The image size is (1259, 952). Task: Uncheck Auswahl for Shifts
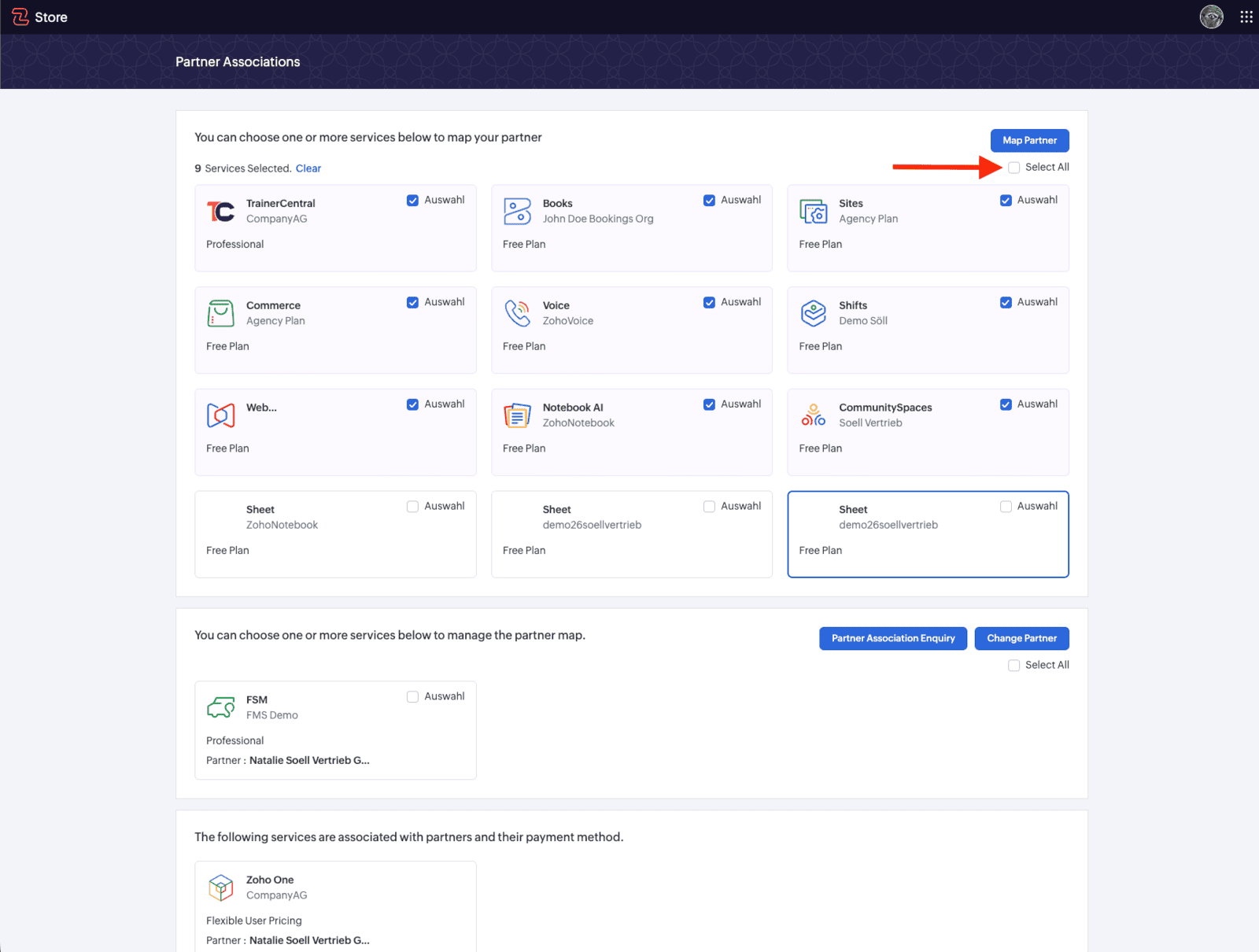tap(1006, 303)
